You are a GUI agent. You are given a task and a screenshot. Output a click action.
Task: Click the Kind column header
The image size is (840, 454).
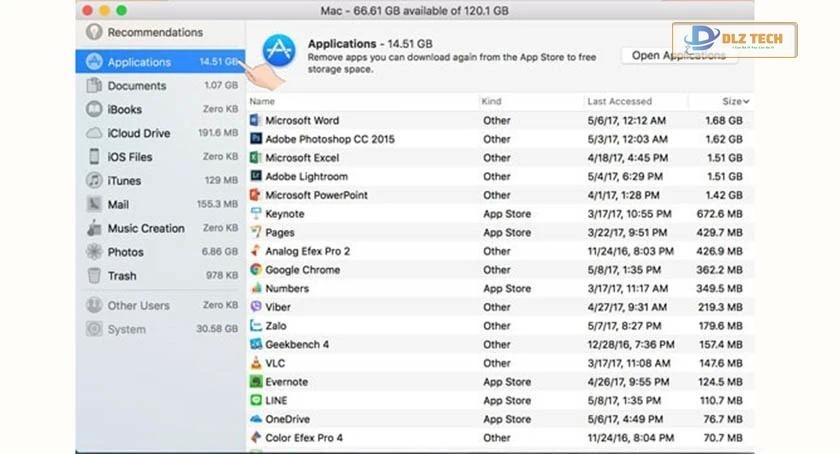tap(492, 102)
